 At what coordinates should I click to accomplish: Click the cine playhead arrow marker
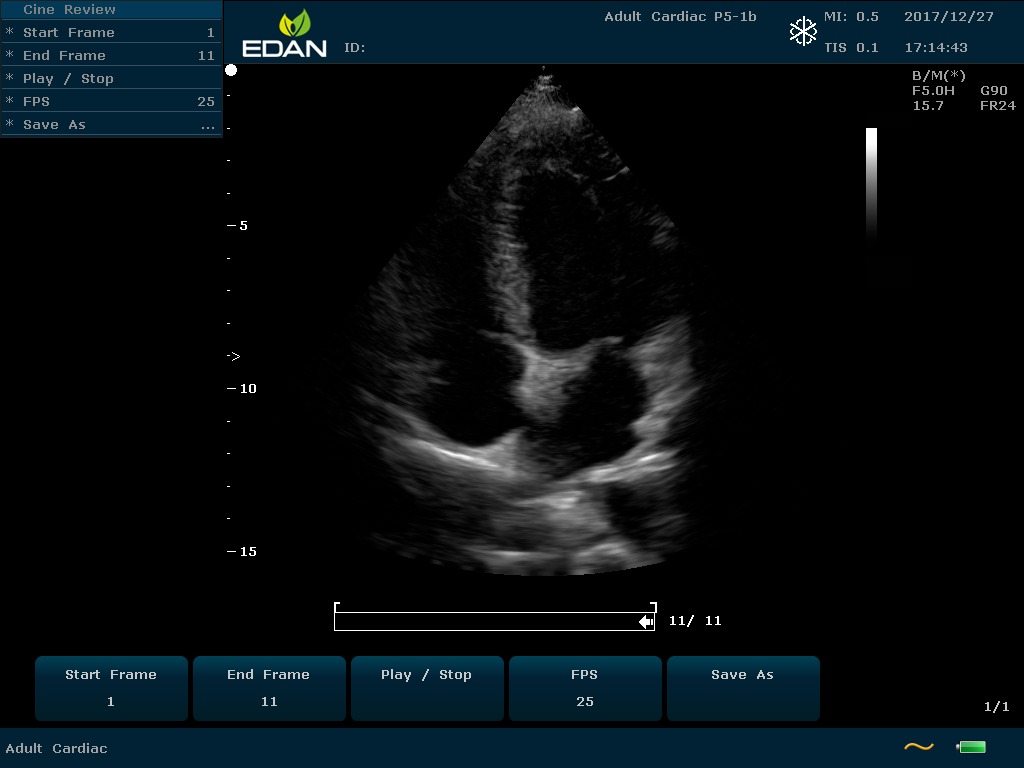(x=646, y=622)
